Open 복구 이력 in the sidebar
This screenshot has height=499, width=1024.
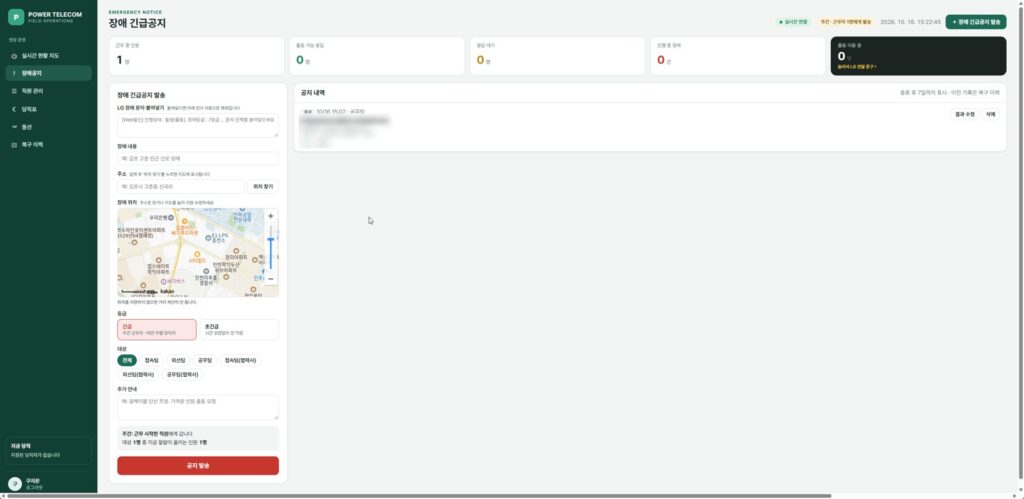coord(48,144)
